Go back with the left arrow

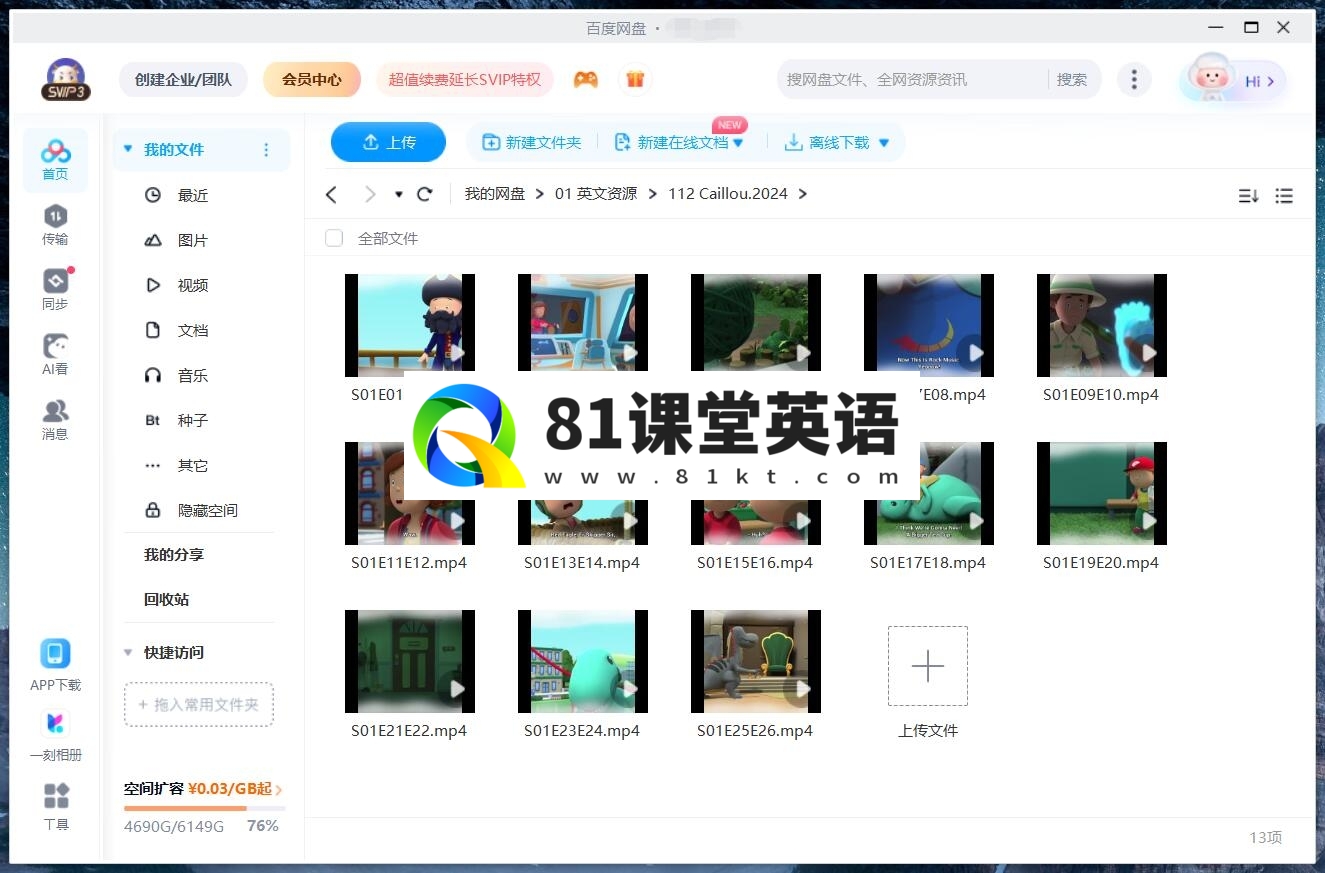pos(332,194)
